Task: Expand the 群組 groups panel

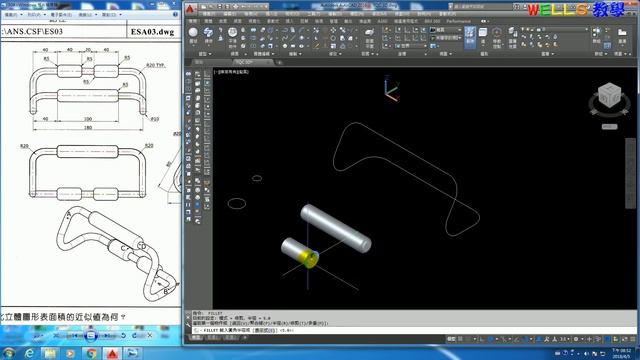Action: pyautogui.click(x=600, y=54)
